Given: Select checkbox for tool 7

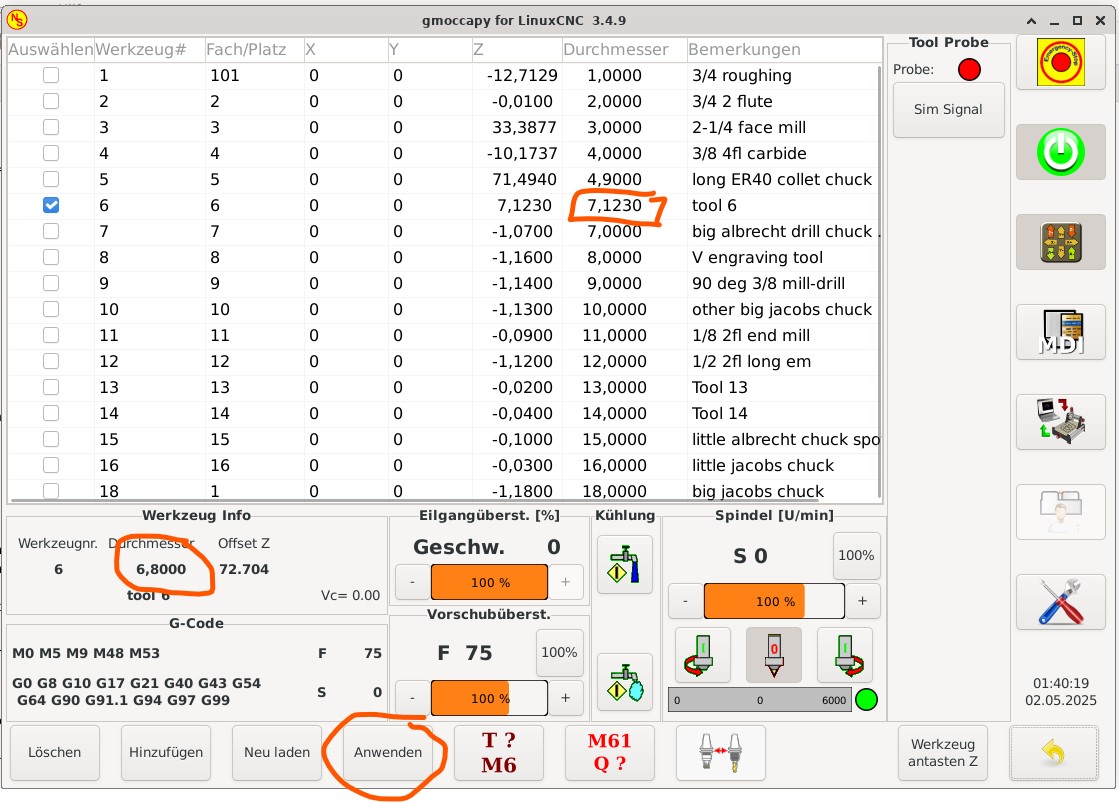Looking at the screenshot, I should pos(51,231).
